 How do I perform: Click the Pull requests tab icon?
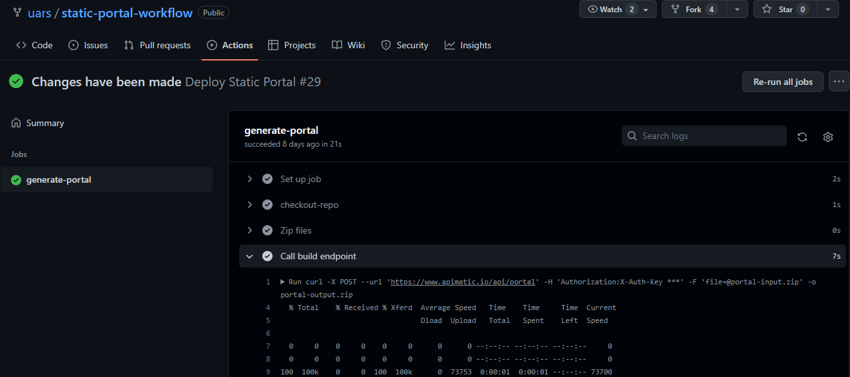(128, 45)
